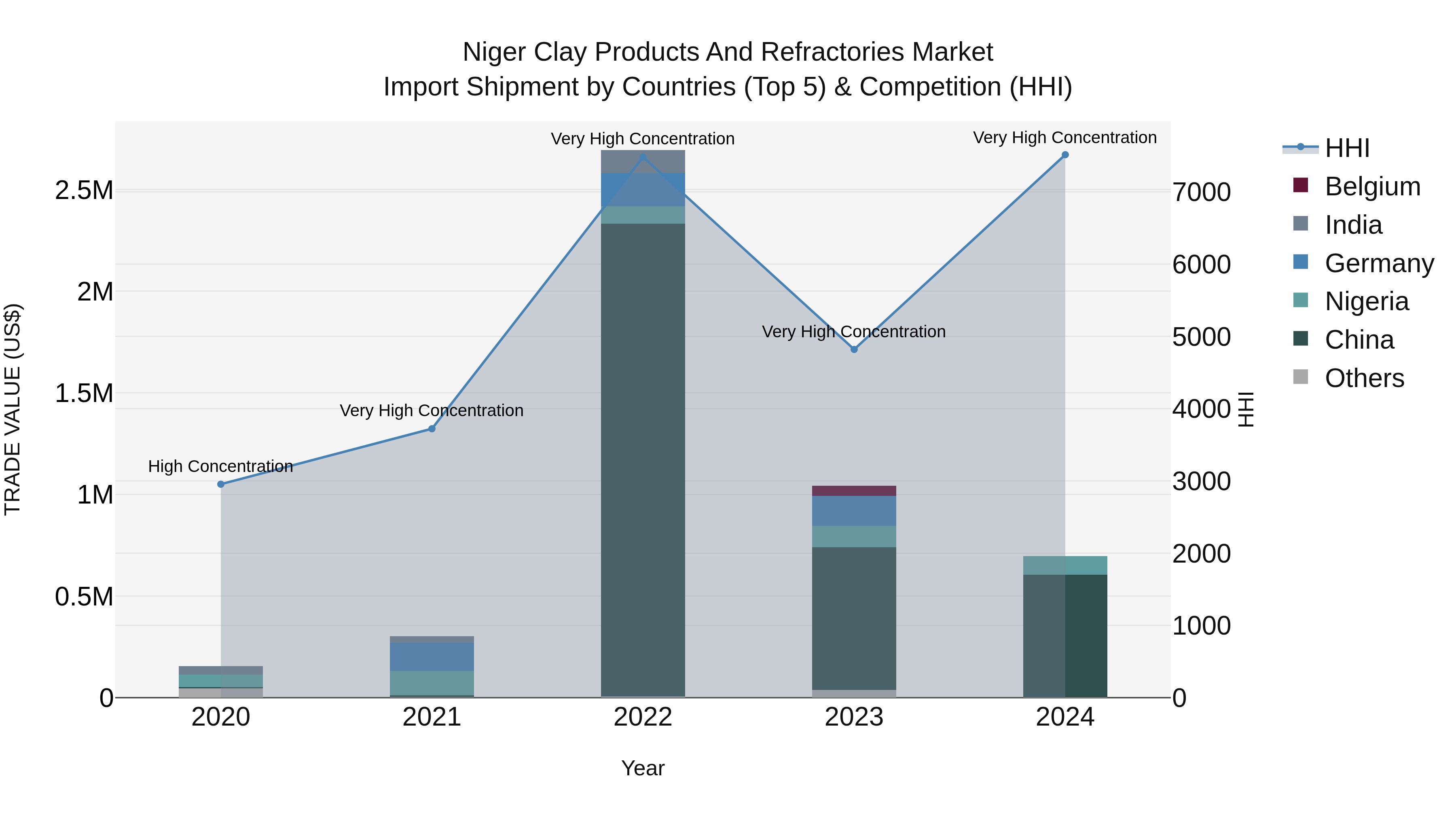Click the '5000' right axis tick label

tap(1202, 337)
